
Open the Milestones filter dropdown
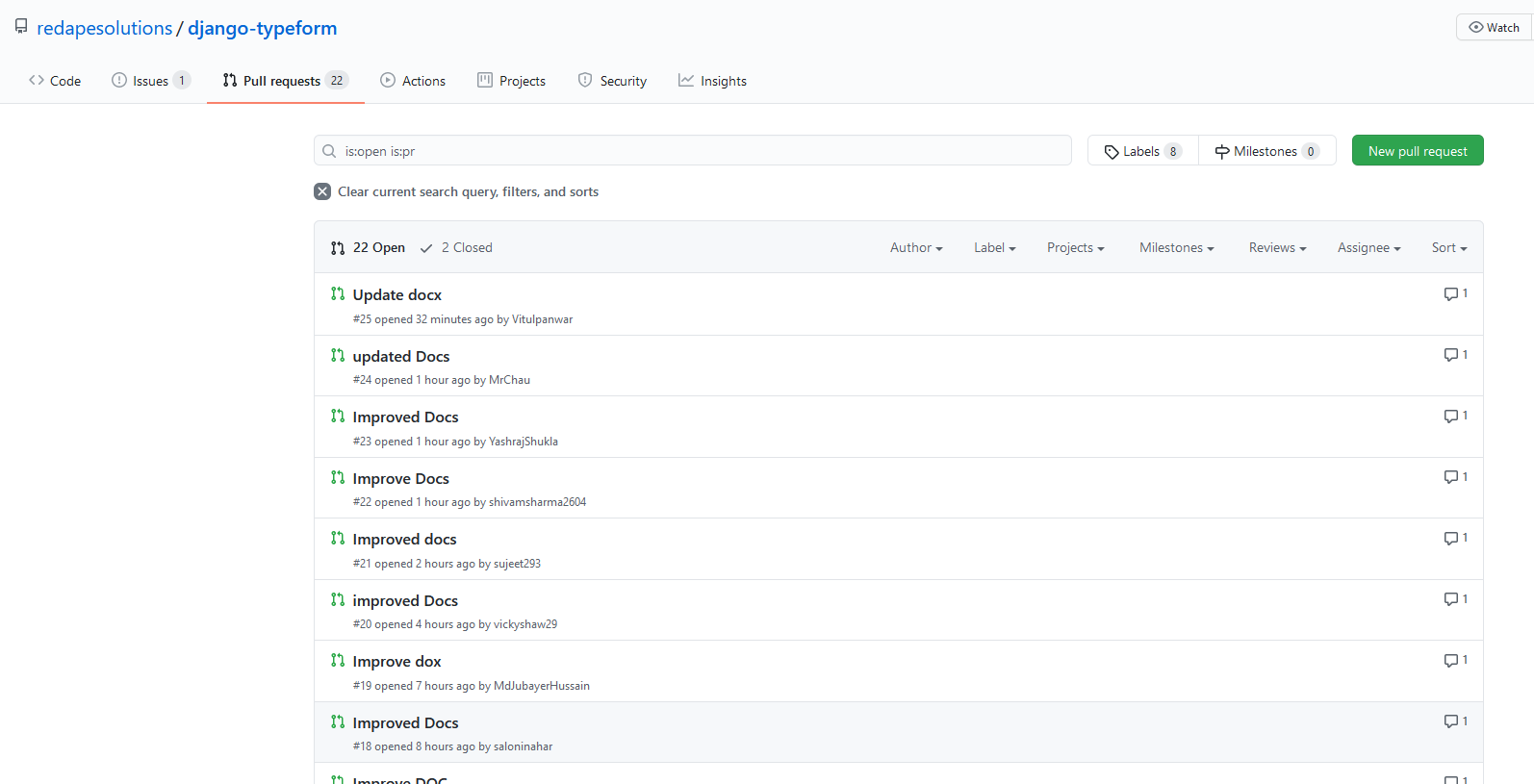pyautogui.click(x=1177, y=247)
